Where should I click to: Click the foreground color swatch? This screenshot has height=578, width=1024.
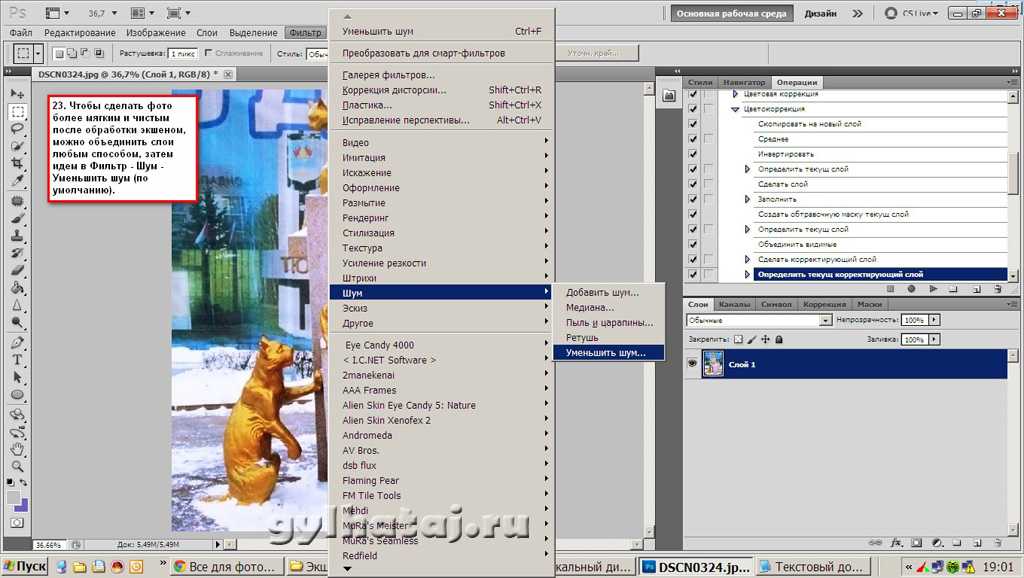(13, 497)
